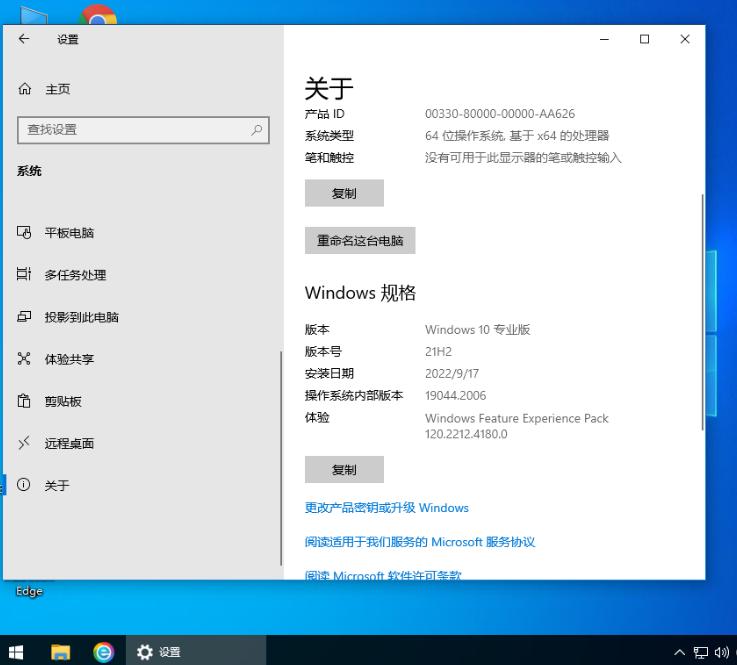The height and width of the screenshot is (665, 737).
Task: Select 剪贴板 clipboard settings
Action: click(x=63, y=401)
